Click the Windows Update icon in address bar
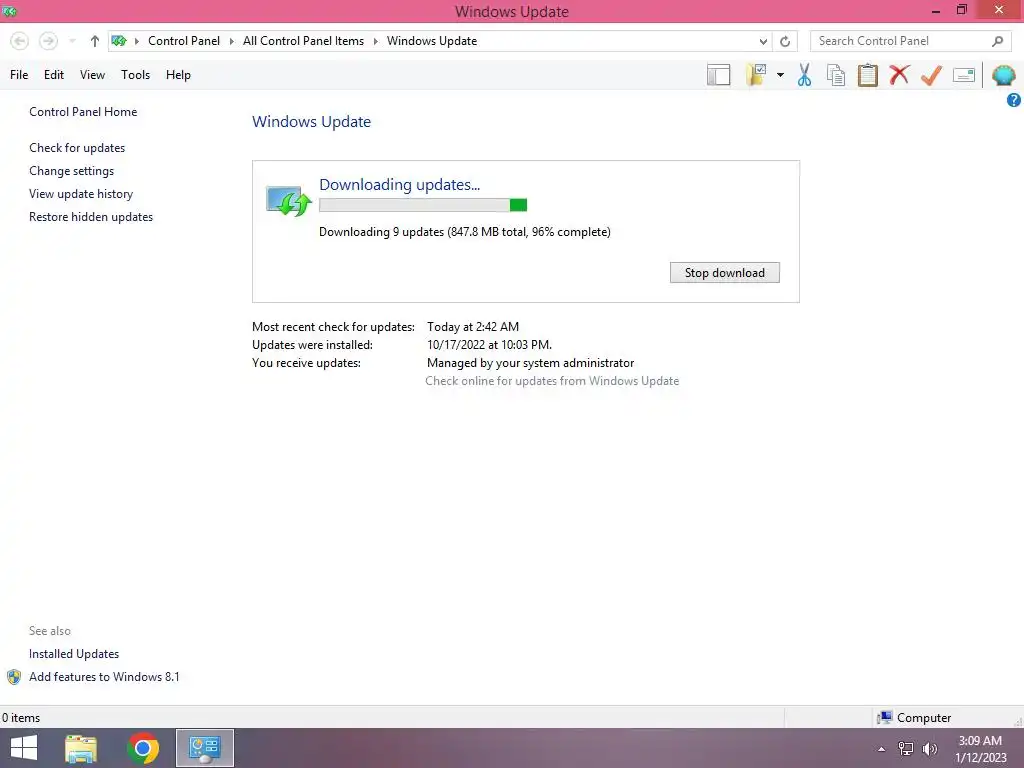Viewport: 1024px width, 768px height. pyautogui.click(x=119, y=41)
